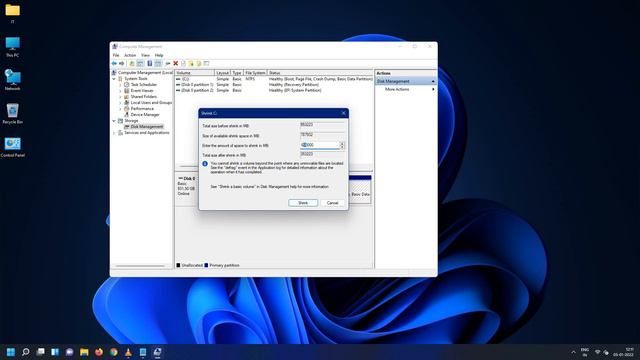Expand the Local Users and Groups node
This screenshot has height=360, width=640.
coord(120,103)
